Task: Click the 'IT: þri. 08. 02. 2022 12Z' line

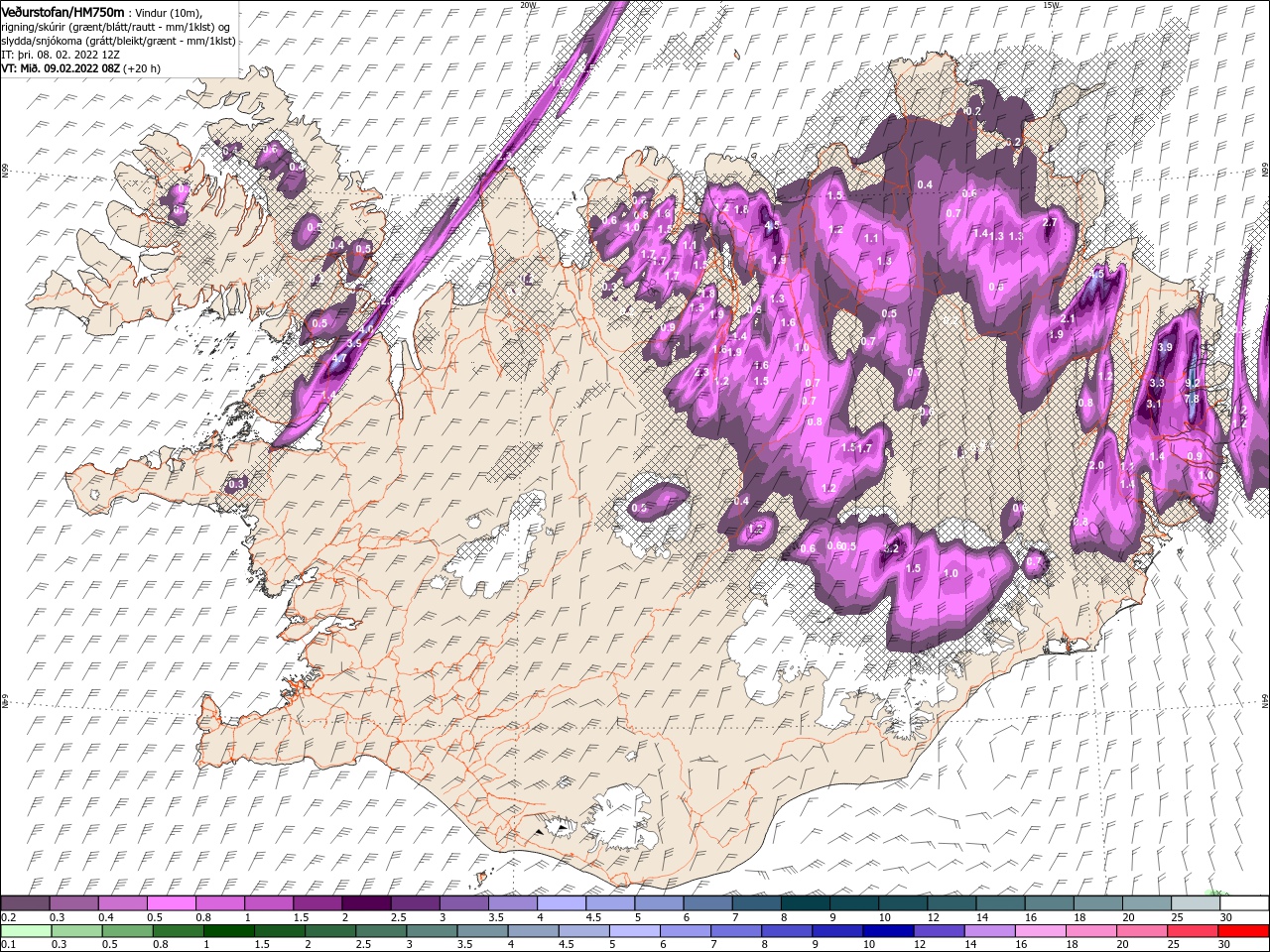Action: [x=62, y=55]
